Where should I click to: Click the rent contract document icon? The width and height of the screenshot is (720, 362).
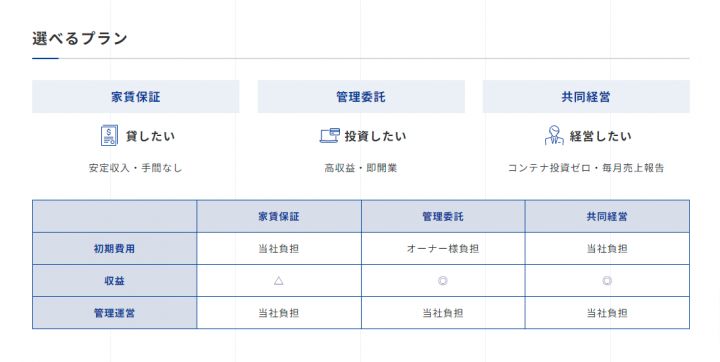[x=109, y=136]
